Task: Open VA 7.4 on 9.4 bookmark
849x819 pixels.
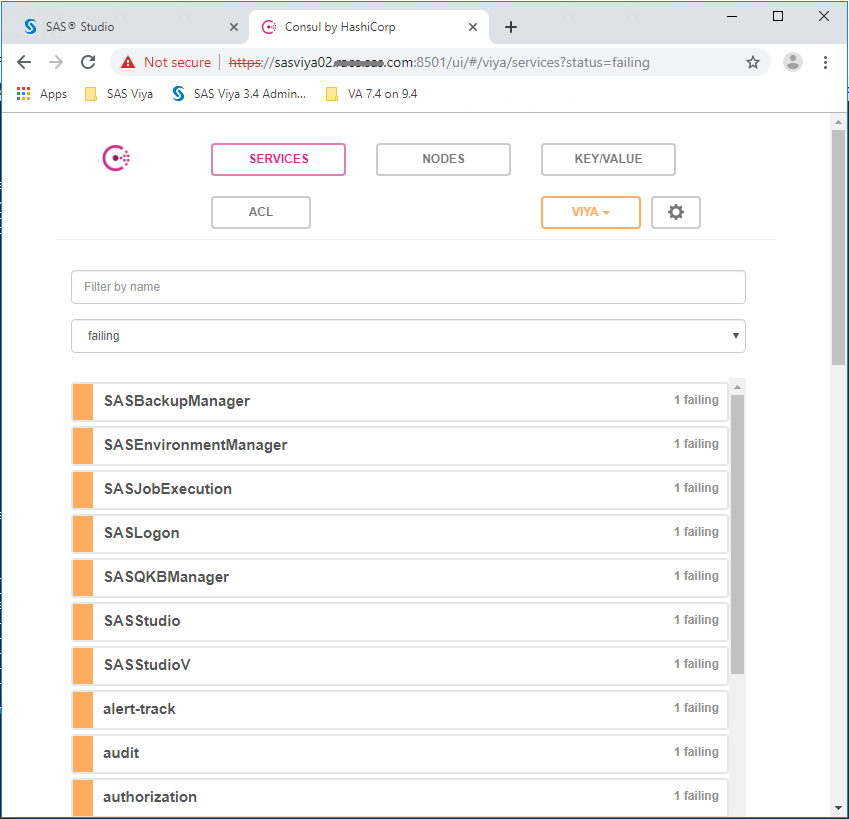Action: click(x=371, y=94)
